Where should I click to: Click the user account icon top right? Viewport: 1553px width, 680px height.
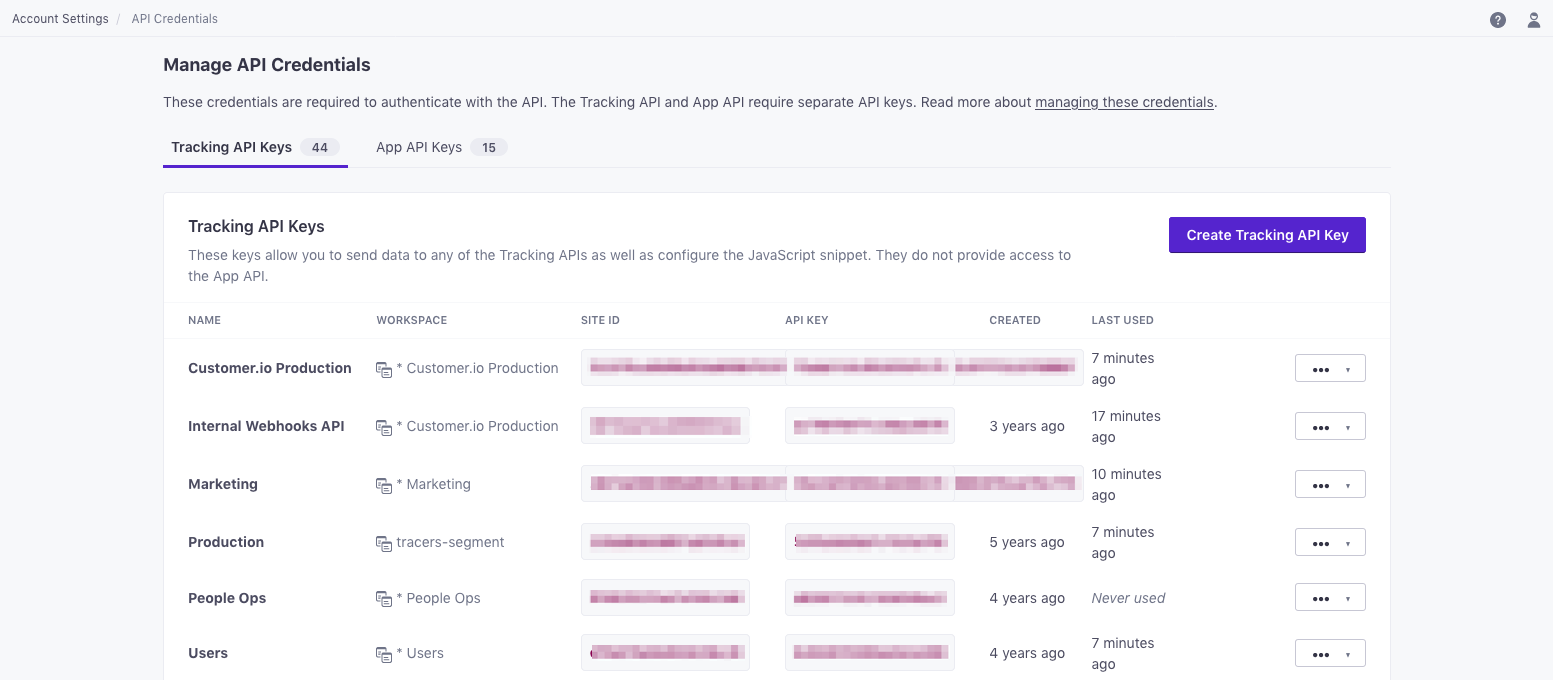(x=1533, y=19)
